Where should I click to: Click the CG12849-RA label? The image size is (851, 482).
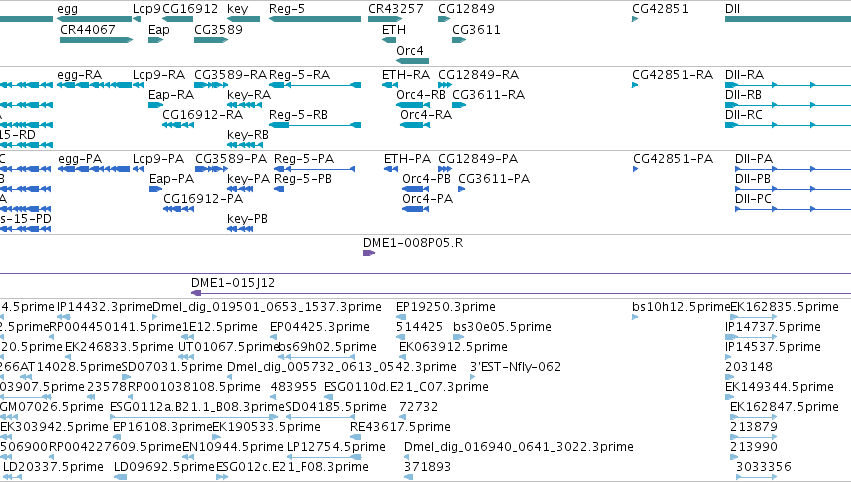(x=479, y=74)
